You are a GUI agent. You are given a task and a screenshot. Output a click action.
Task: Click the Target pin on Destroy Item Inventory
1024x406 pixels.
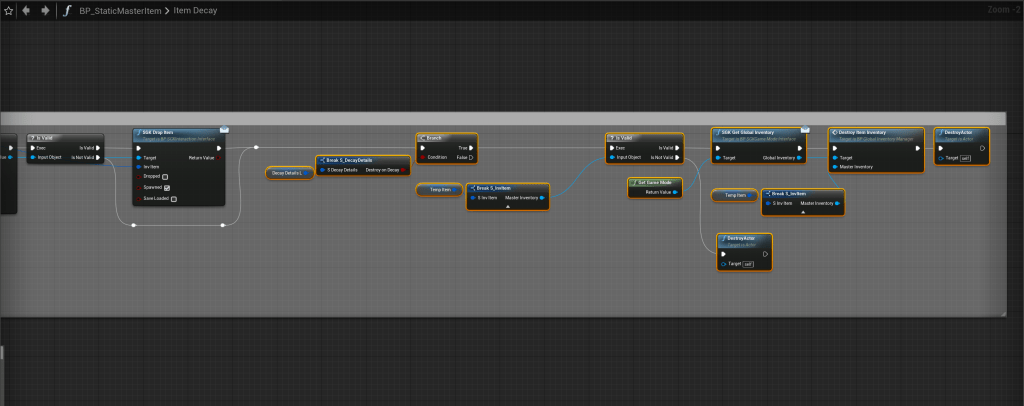pyautogui.click(x=835, y=157)
